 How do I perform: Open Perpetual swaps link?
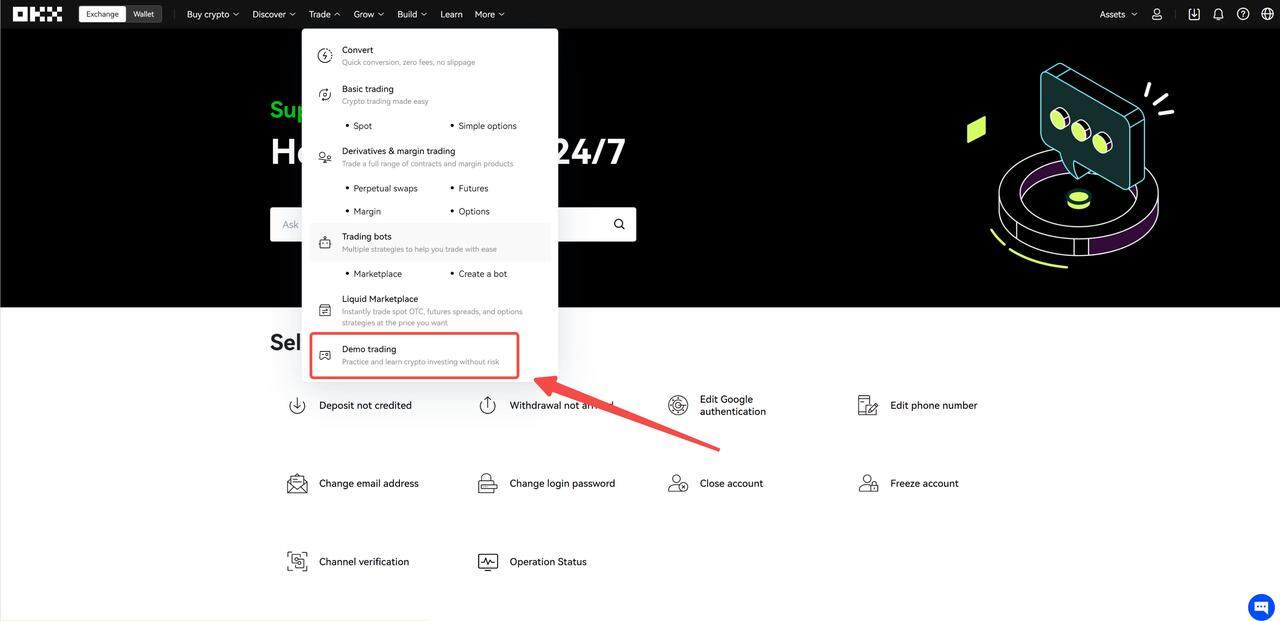click(386, 188)
